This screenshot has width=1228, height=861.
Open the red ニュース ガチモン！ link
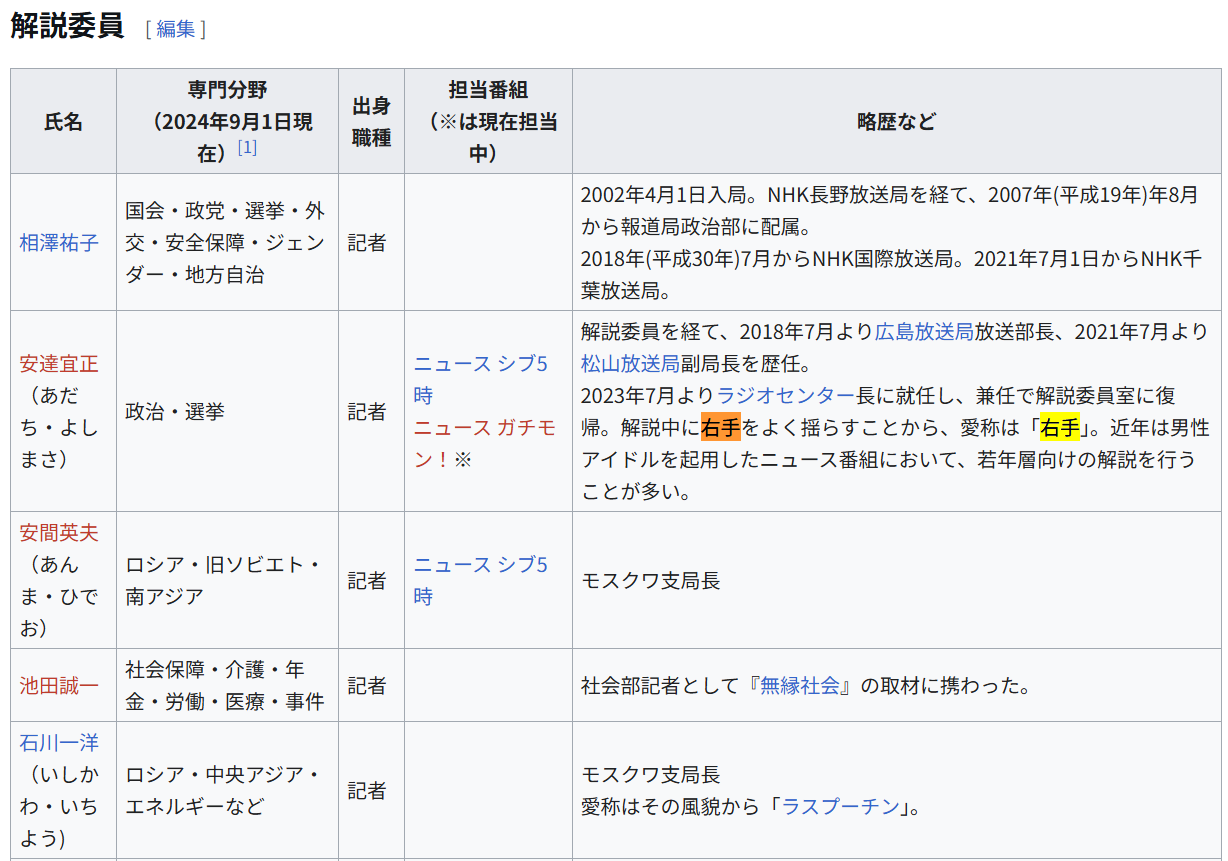click(485, 443)
